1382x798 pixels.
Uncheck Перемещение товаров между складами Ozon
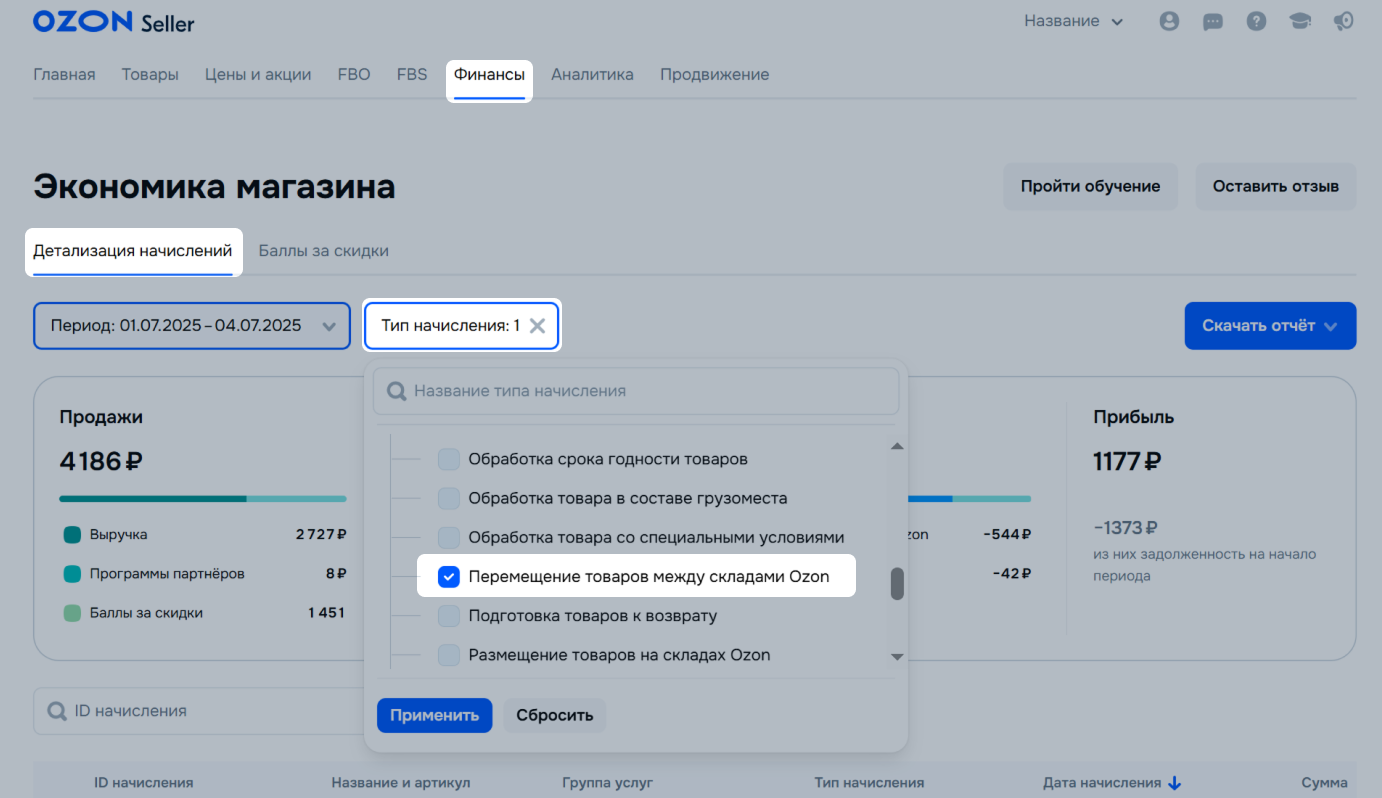click(x=449, y=577)
